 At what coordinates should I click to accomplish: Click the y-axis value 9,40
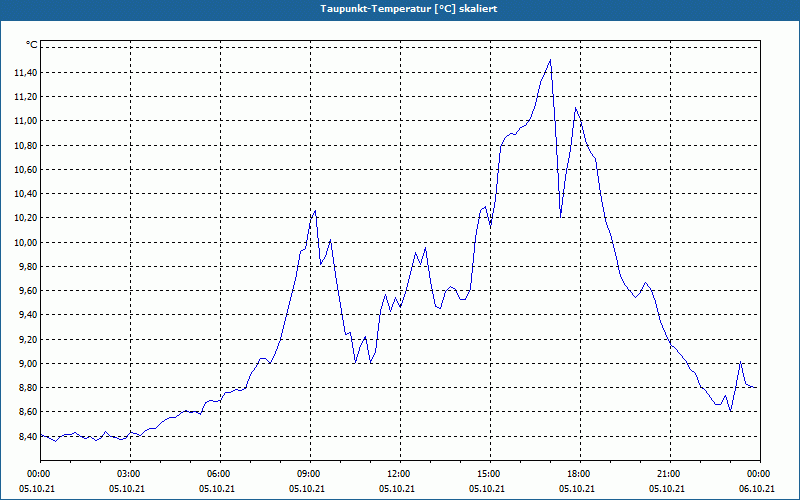(27, 315)
